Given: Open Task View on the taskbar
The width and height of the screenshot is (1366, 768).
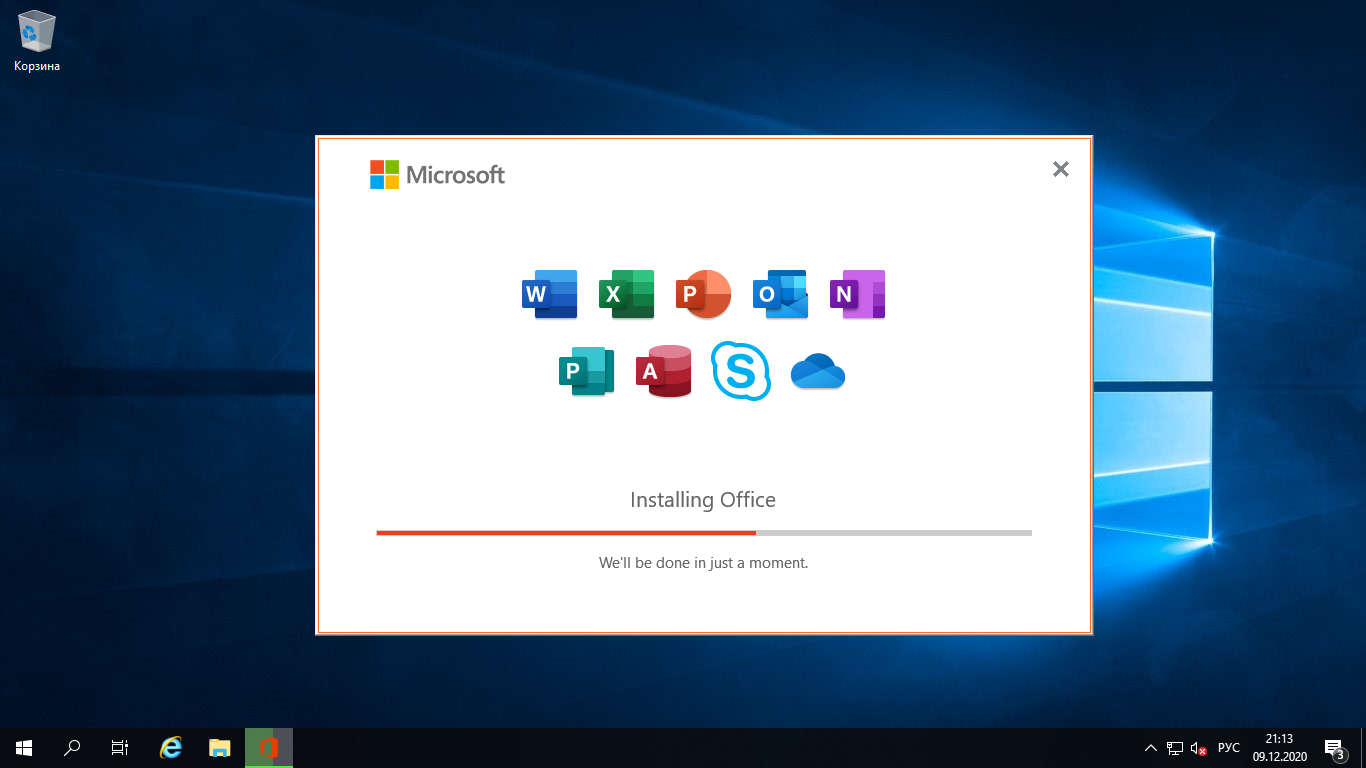Looking at the screenshot, I should 120,747.
